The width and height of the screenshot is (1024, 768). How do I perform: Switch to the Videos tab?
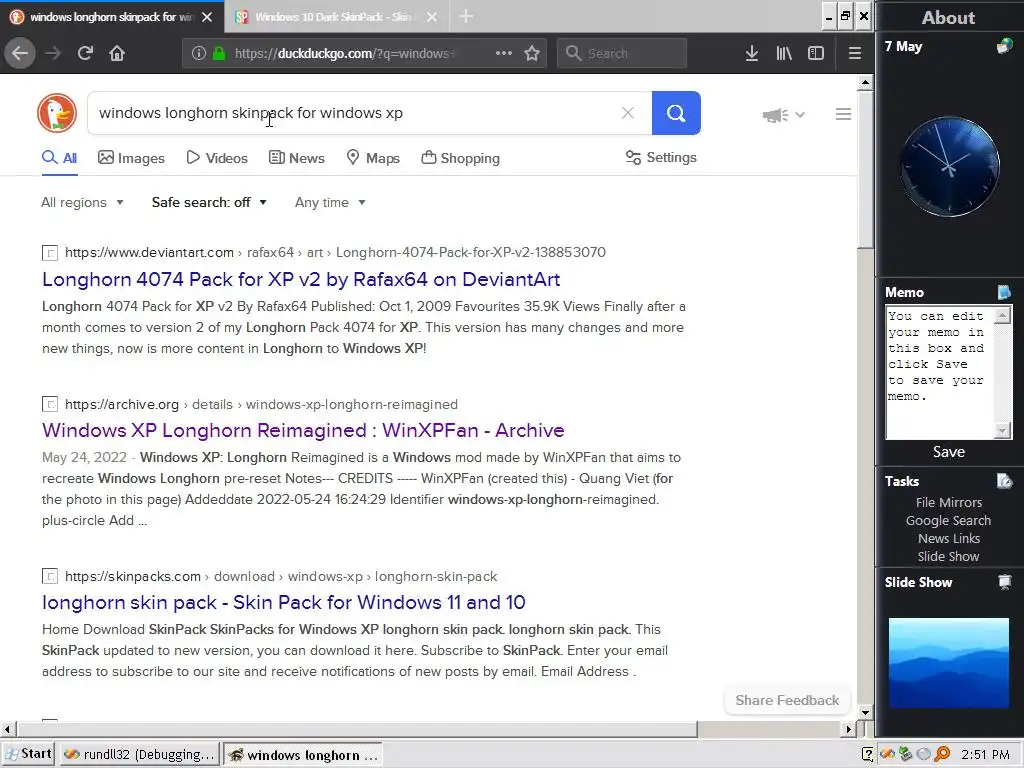click(x=217, y=158)
